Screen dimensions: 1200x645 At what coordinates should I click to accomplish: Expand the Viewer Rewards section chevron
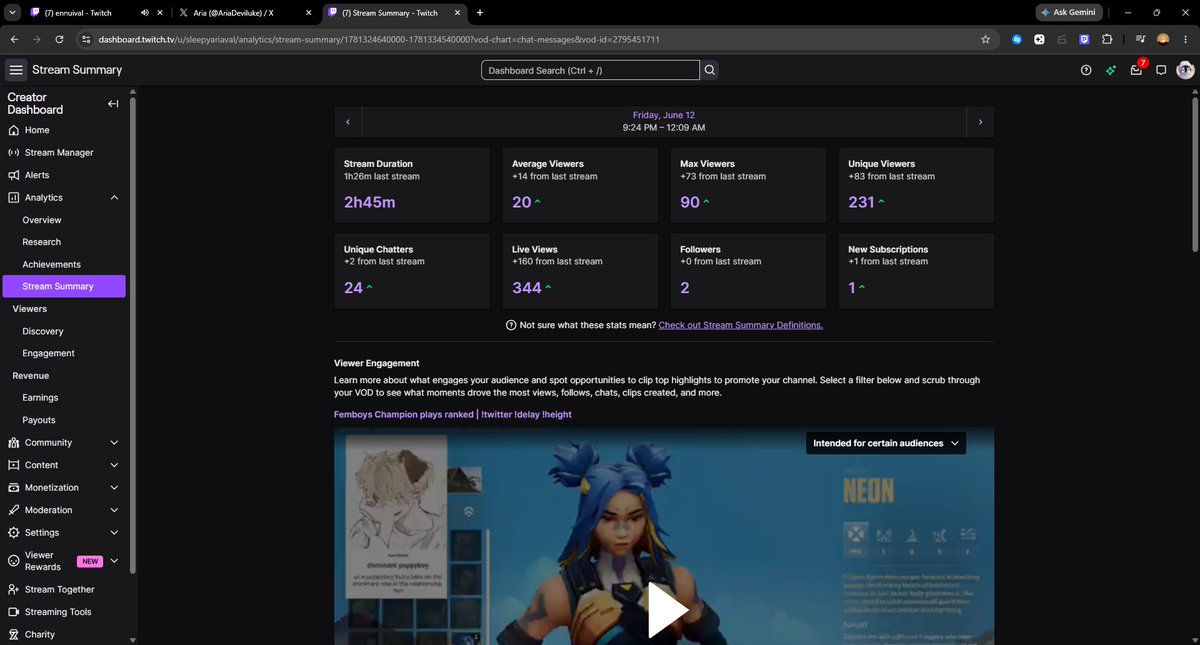(114, 561)
